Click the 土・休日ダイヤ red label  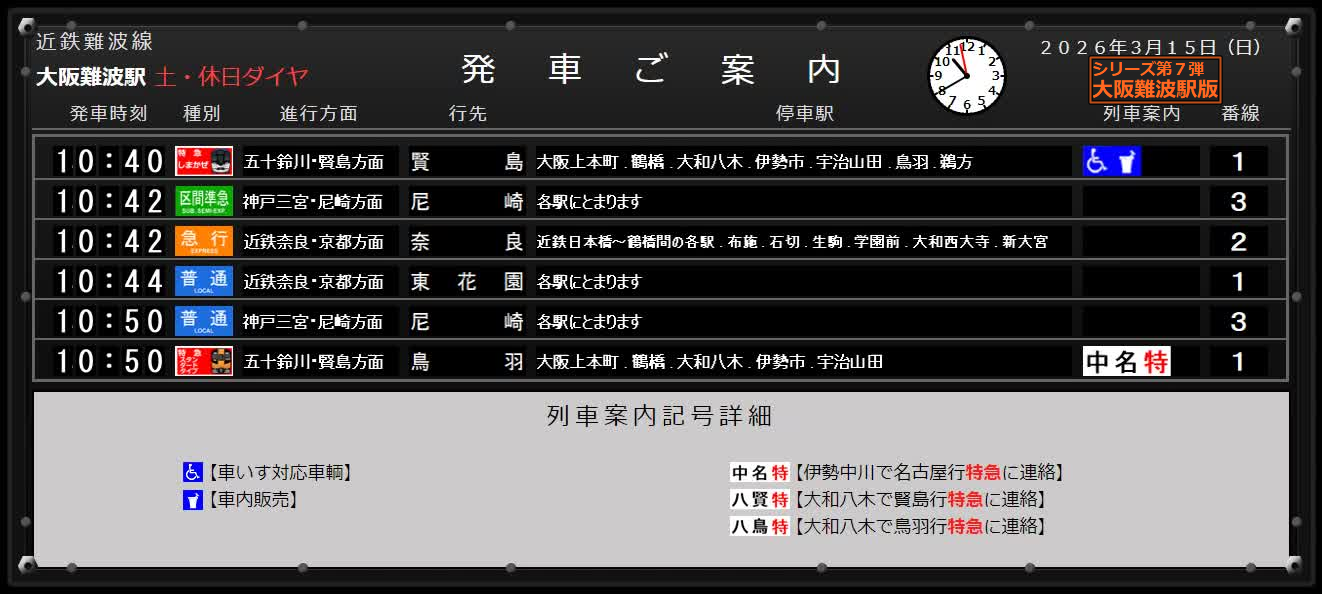coord(232,77)
